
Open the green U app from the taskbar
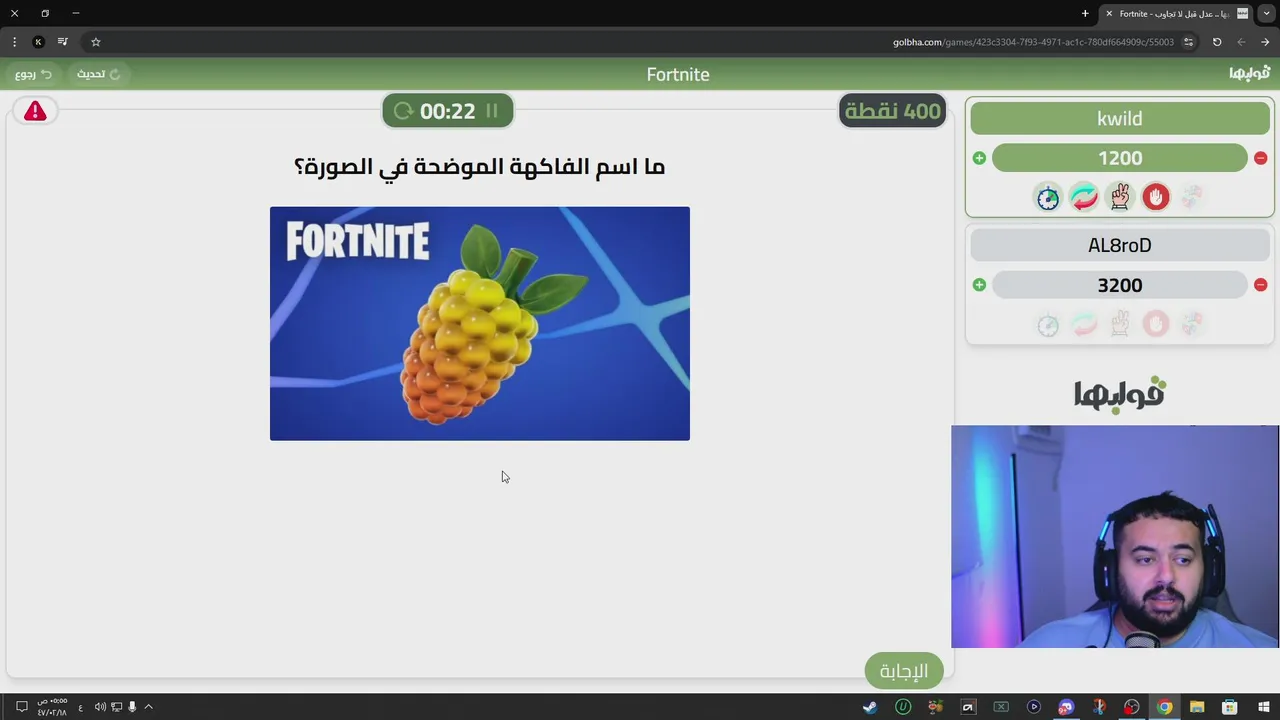903,707
